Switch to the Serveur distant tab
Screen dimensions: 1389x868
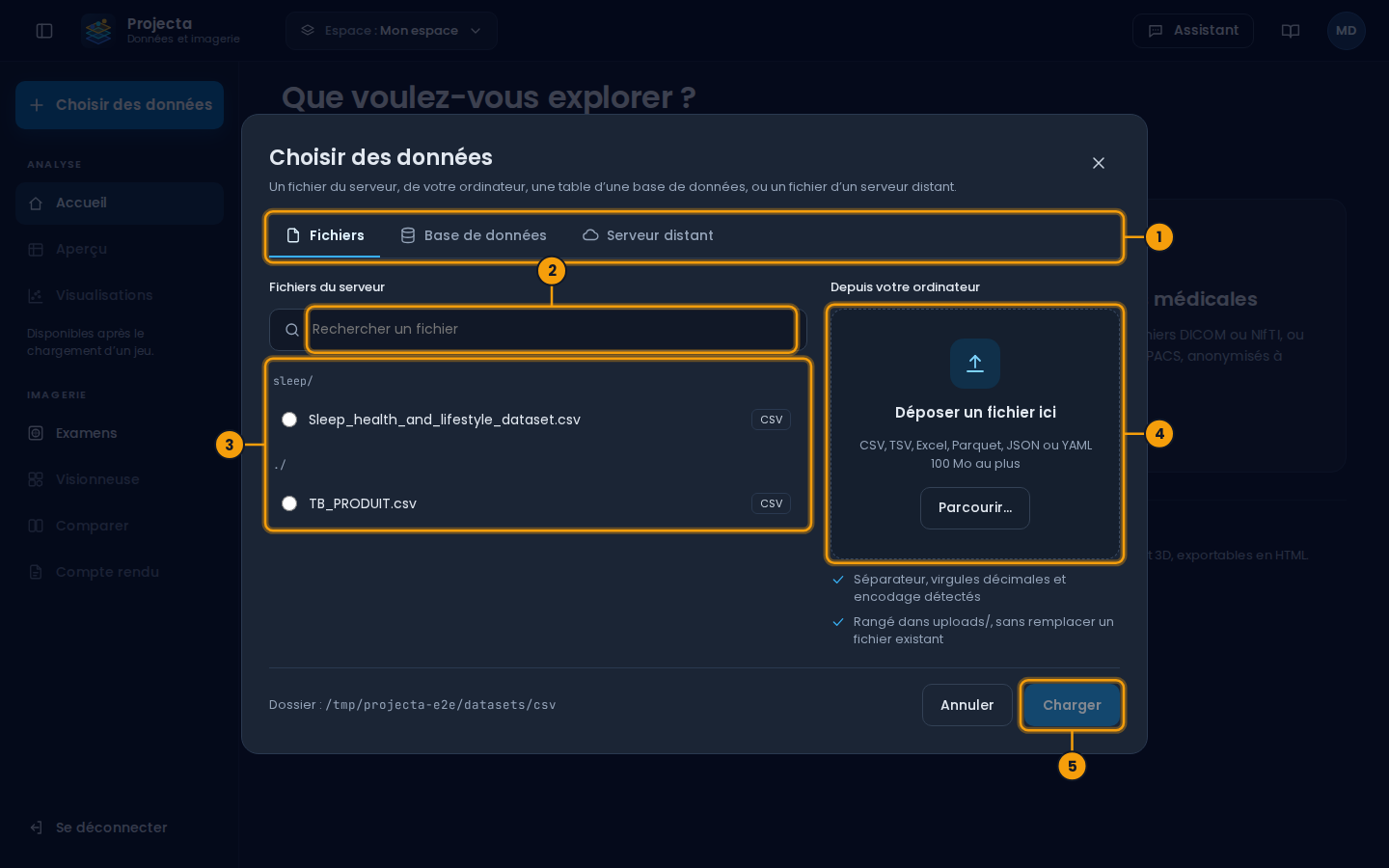648,236
